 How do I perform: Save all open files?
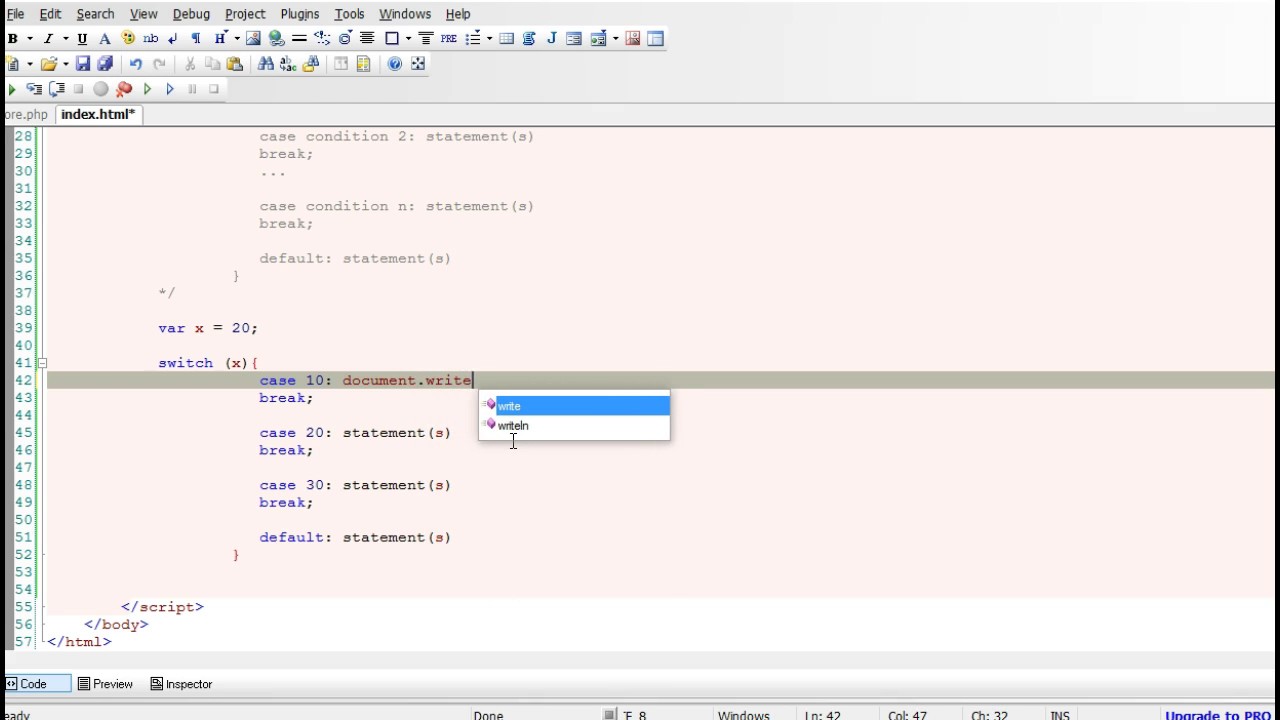[x=105, y=64]
